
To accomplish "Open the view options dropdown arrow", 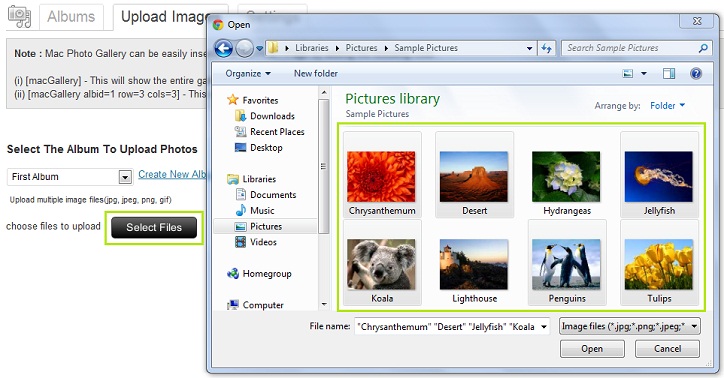I will click(644, 73).
